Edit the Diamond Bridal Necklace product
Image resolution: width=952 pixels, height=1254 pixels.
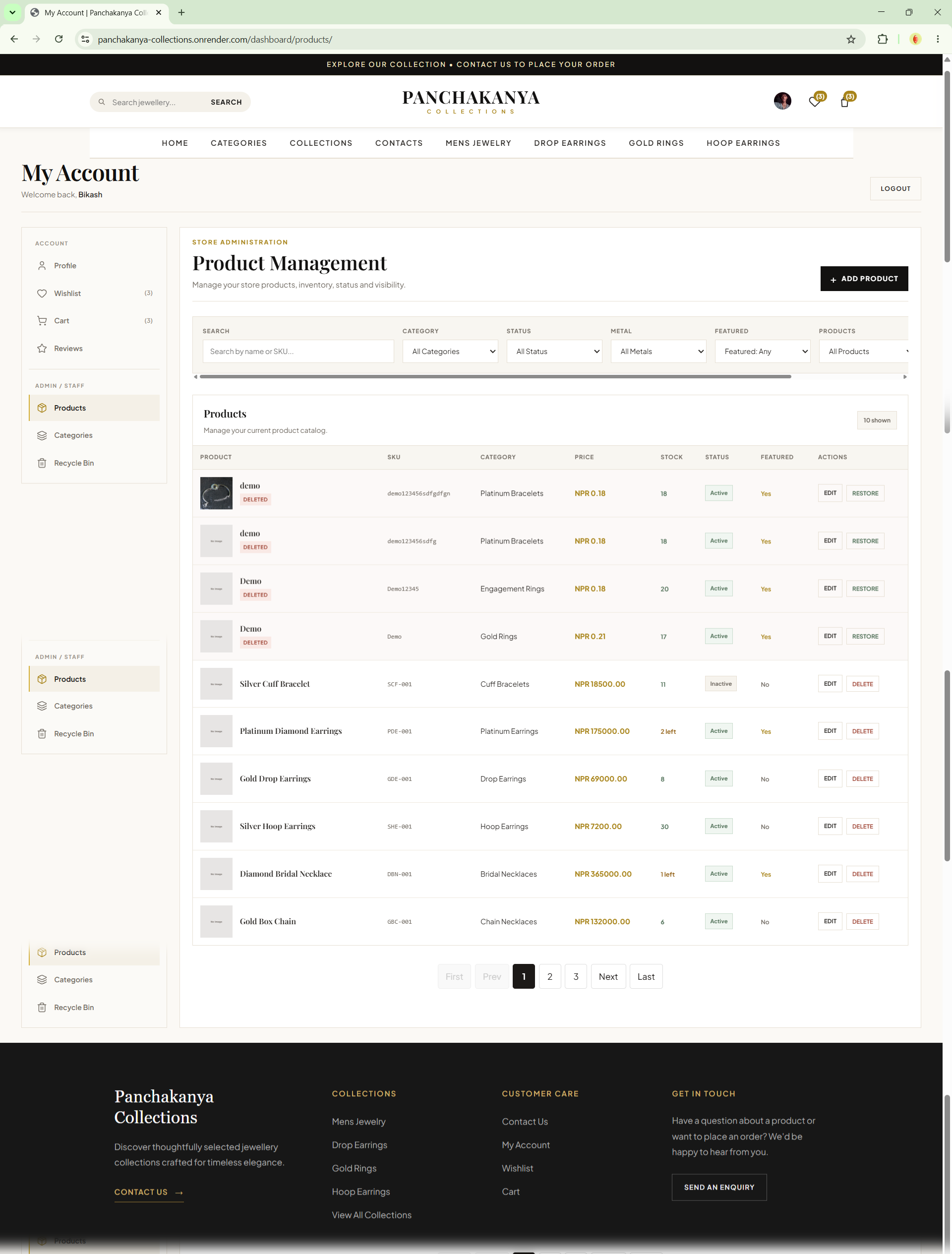830,874
